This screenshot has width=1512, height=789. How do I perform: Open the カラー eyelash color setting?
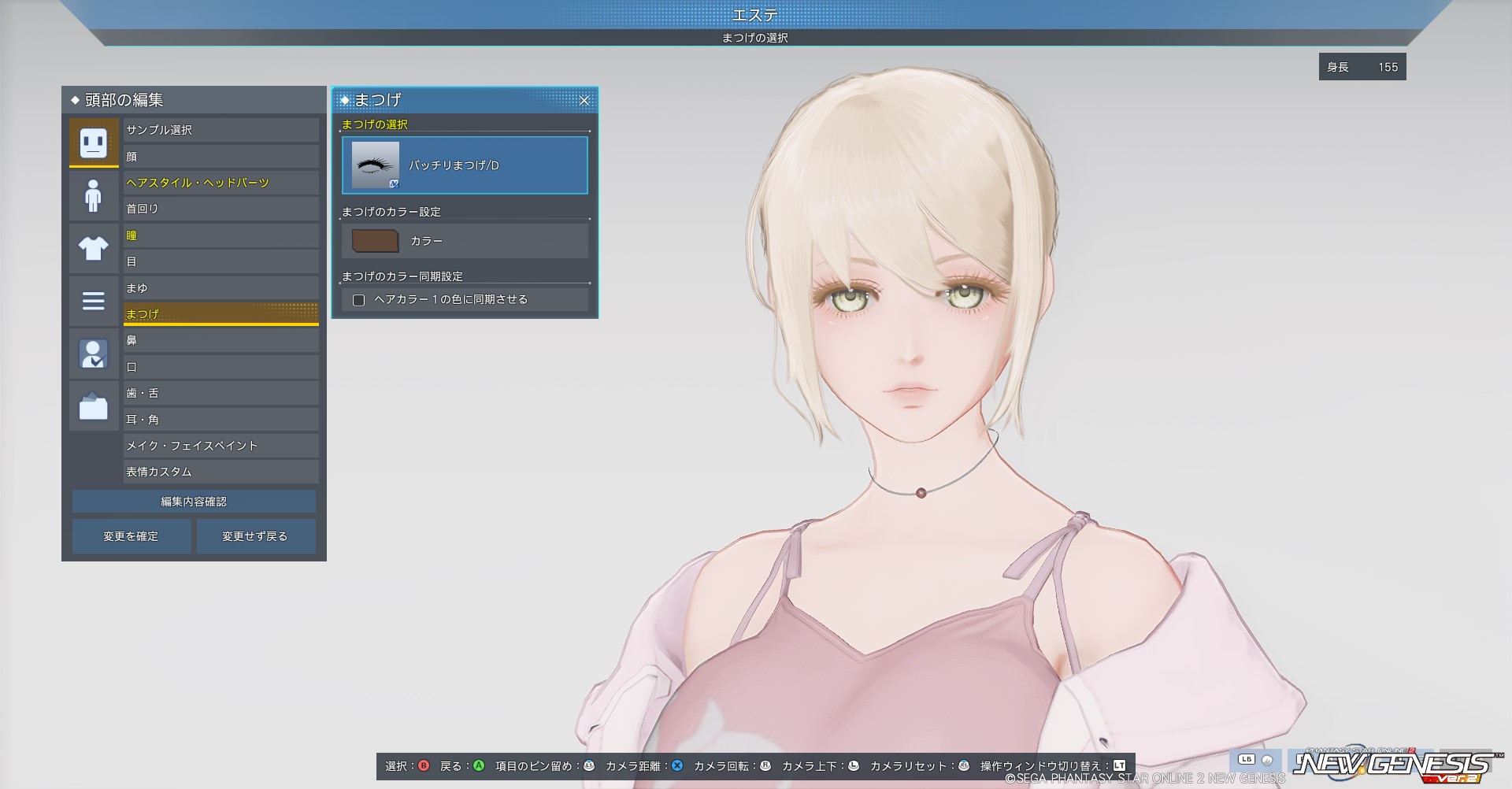(465, 241)
